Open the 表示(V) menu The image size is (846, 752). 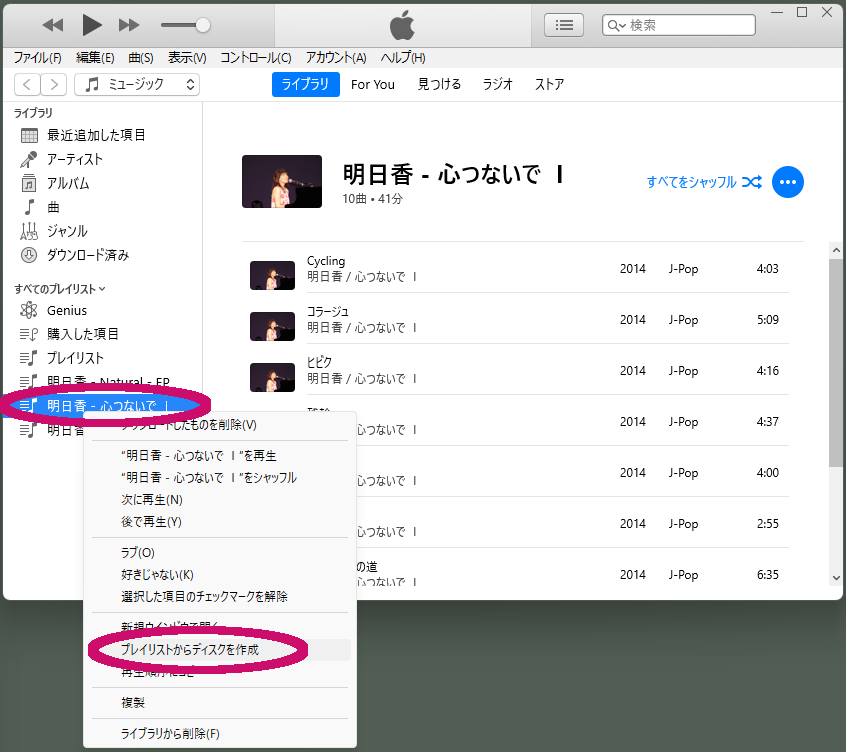(x=187, y=58)
